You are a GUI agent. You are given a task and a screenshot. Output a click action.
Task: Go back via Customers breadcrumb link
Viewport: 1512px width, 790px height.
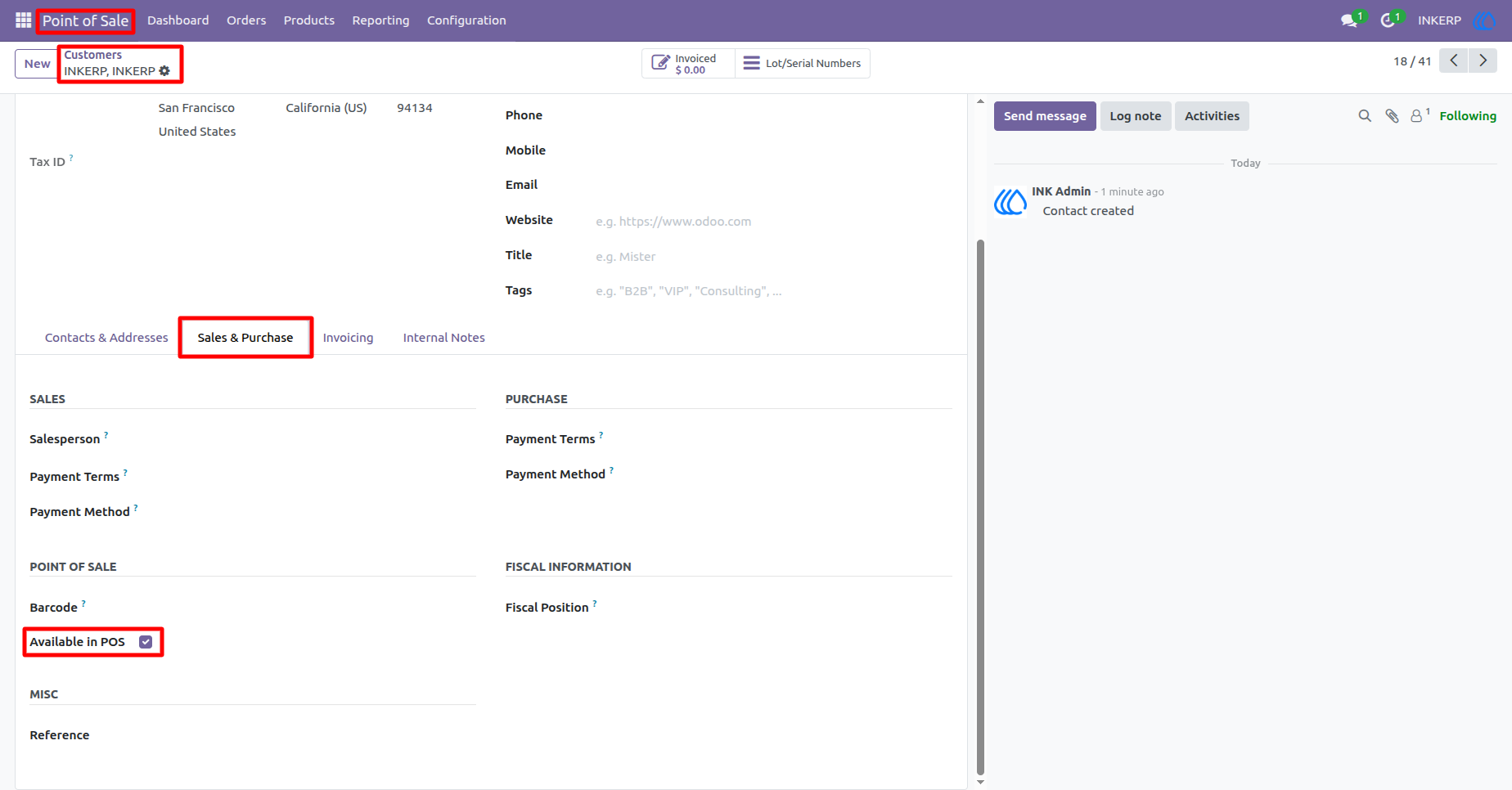point(92,55)
